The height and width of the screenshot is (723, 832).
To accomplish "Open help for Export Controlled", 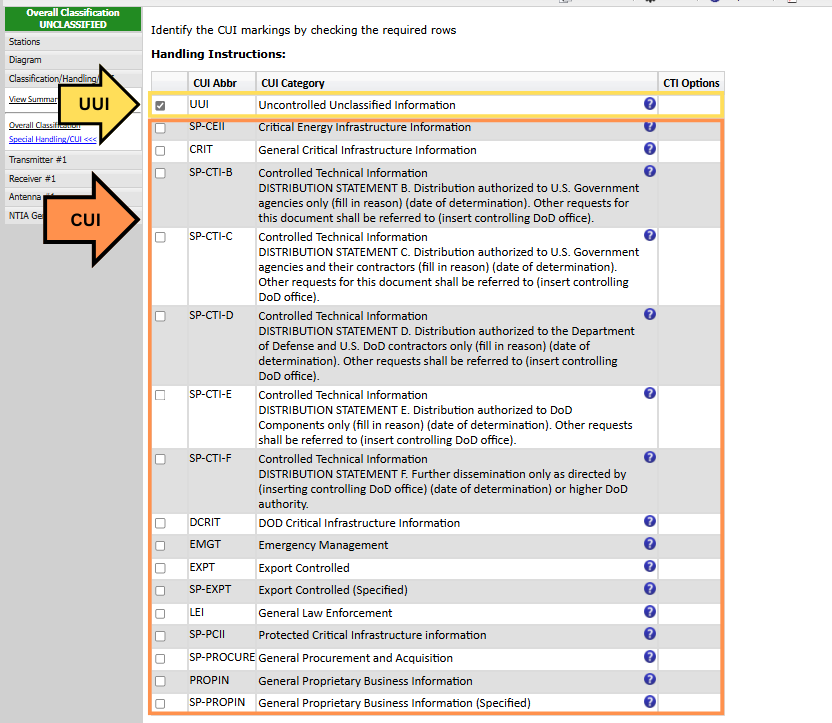I will 649,567.
